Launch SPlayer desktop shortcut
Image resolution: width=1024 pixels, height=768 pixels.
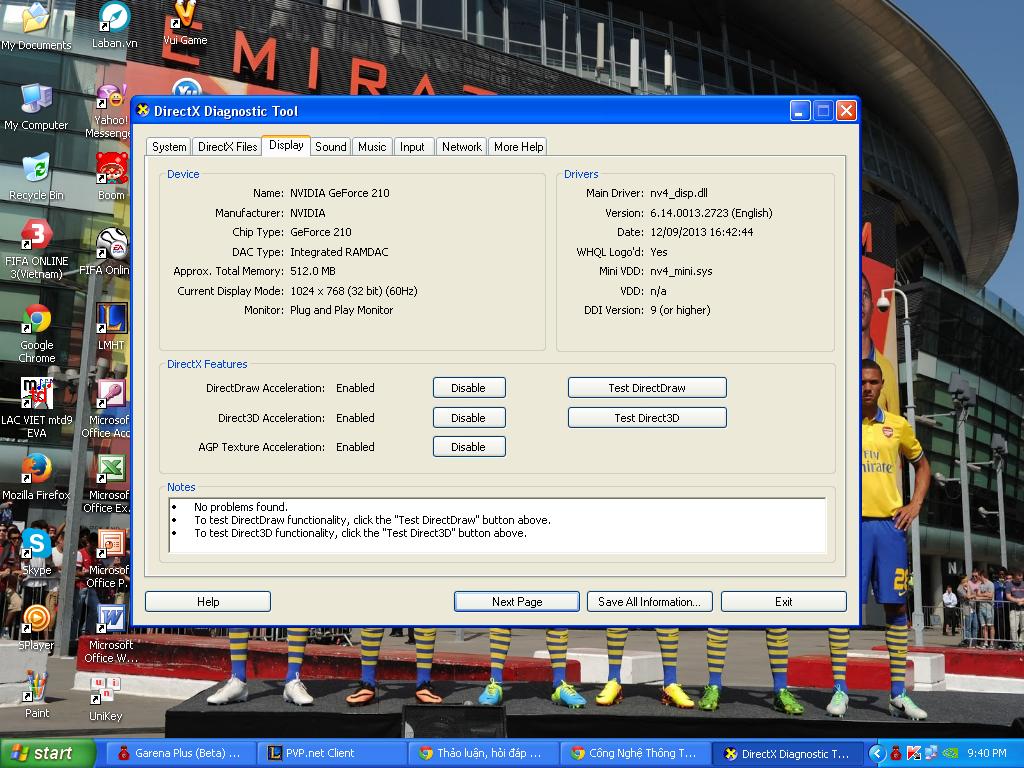(x=37, y=627)
